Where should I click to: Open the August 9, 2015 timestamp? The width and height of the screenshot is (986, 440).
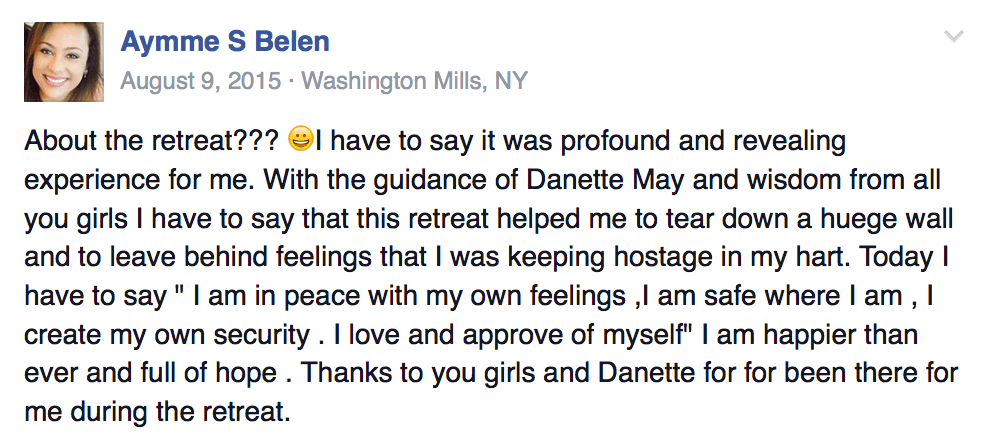point(201,81)
